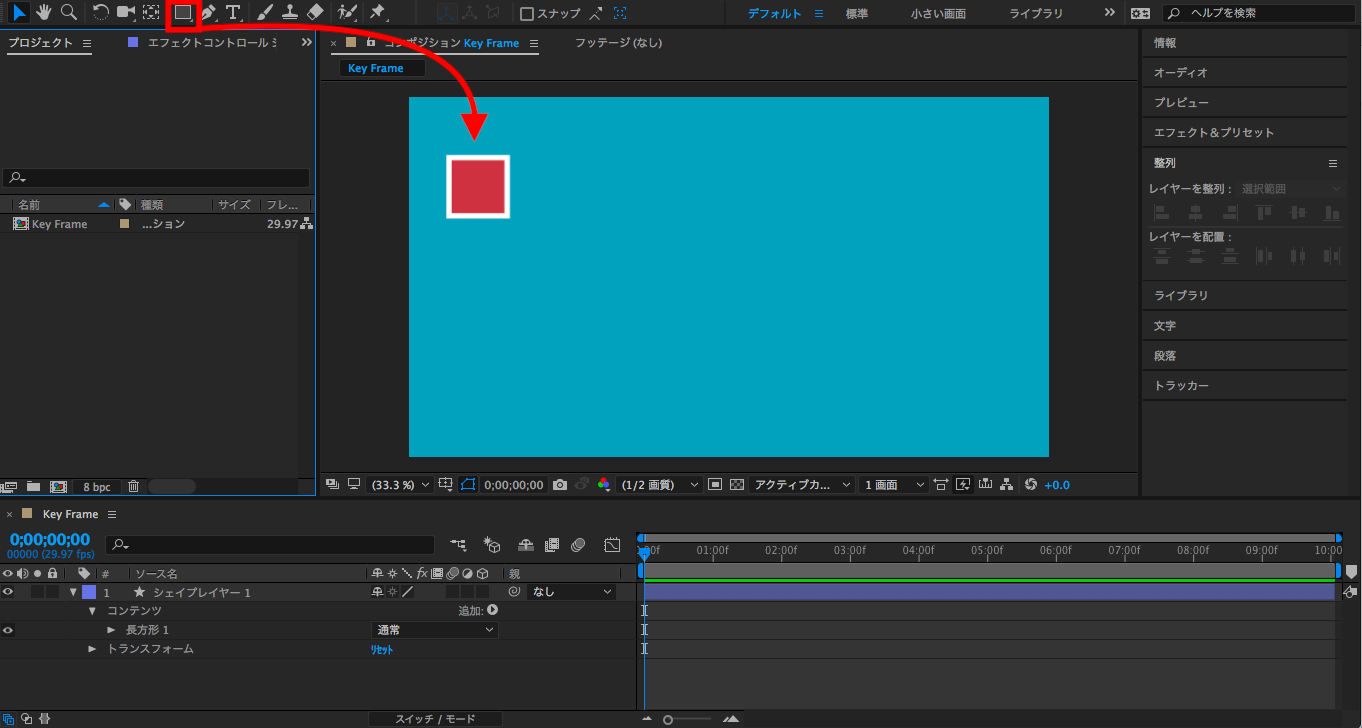1362x728 pixels.
Task: Switch to the 標準 workspace
Action: click(x=856, y=14)
